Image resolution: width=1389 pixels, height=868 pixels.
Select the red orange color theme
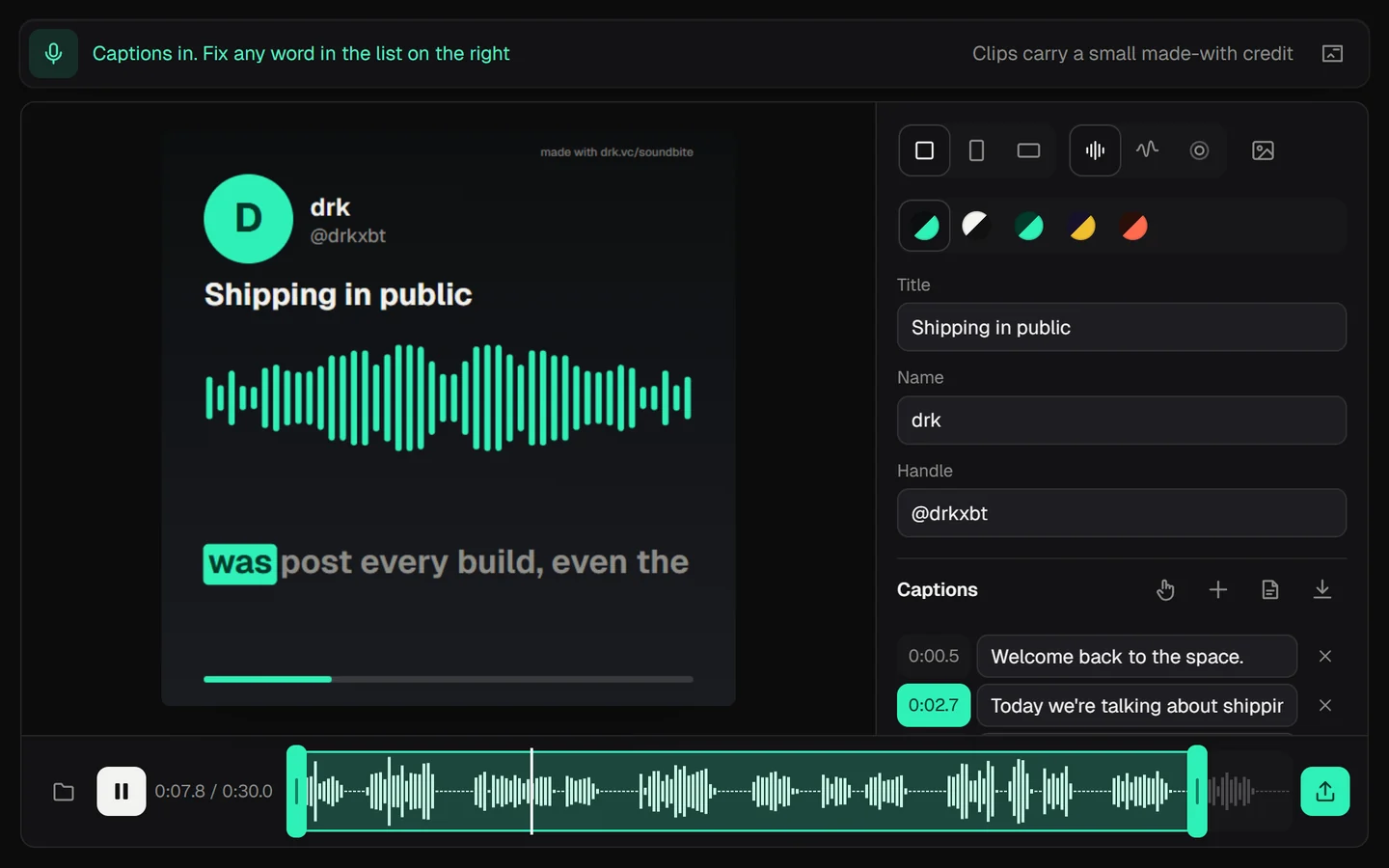(x=1134, y=226)
